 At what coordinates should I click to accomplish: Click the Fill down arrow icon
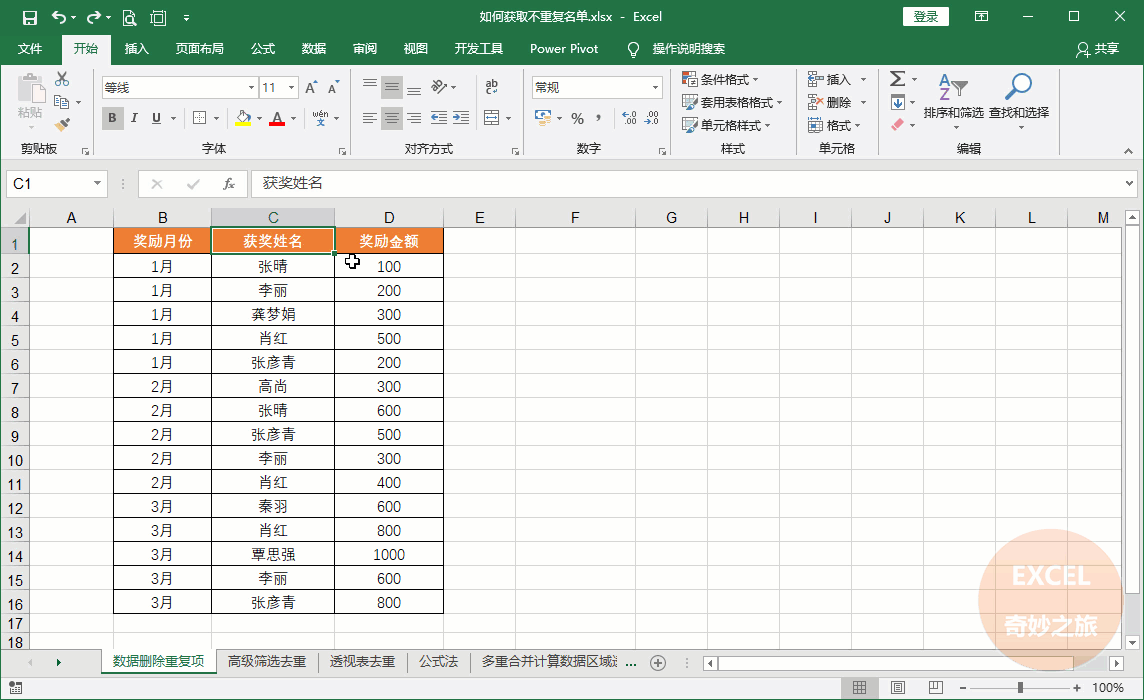[897, 102]
